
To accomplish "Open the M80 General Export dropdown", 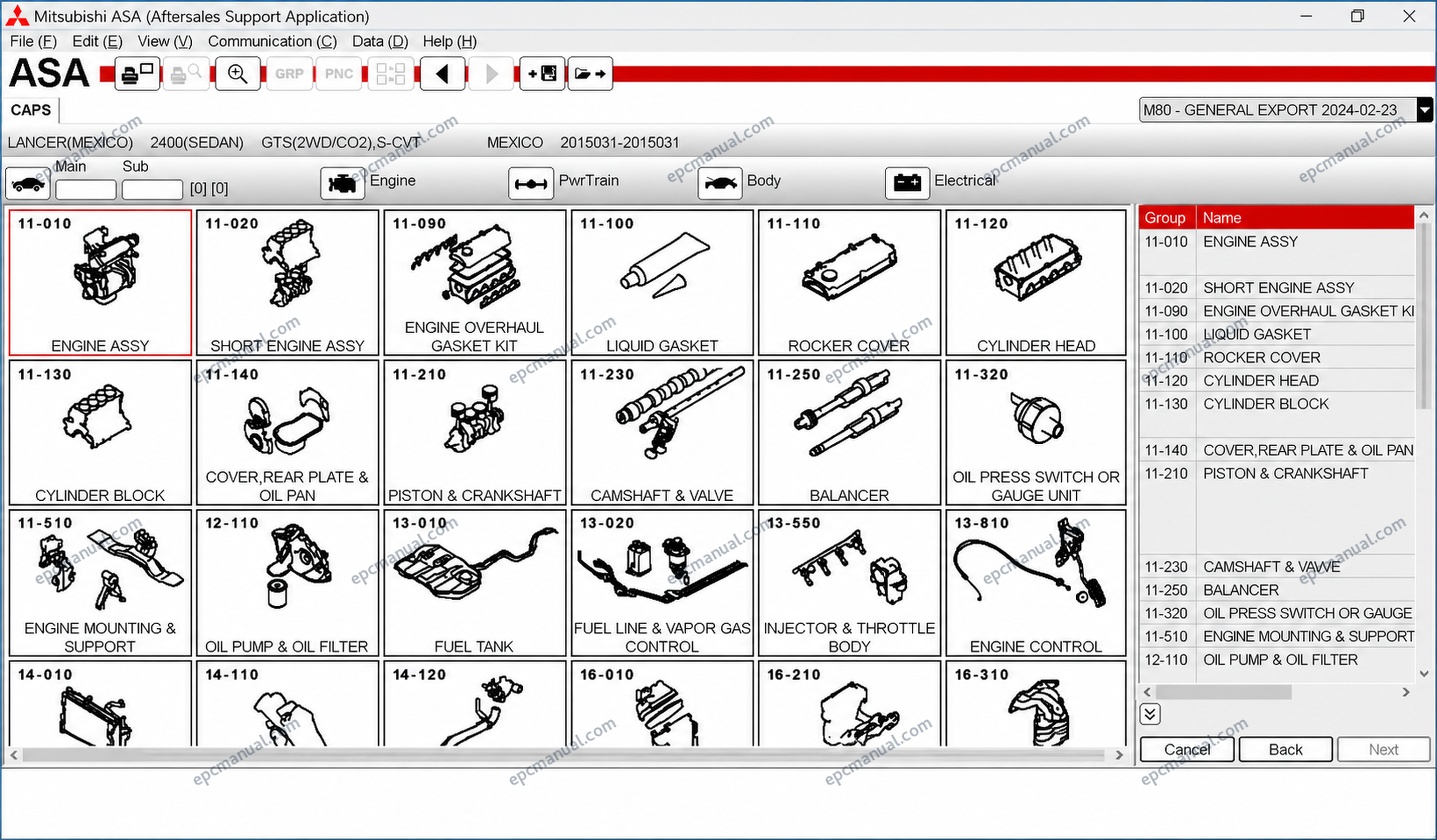I will 1287,110.
